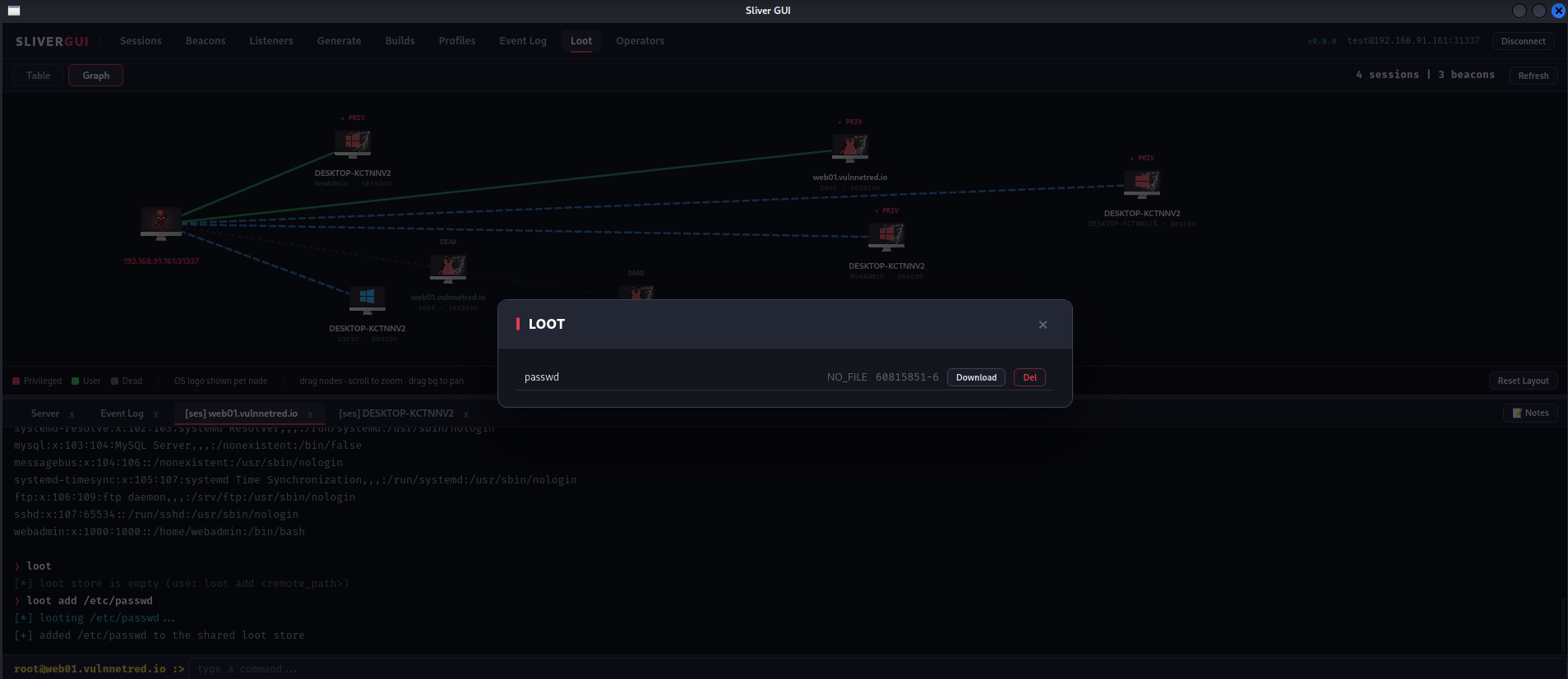This screenshot has width=1568, height=679.
Task: Click the 'looting /etc/passwd' status line
Action: [x=95, y=618]
